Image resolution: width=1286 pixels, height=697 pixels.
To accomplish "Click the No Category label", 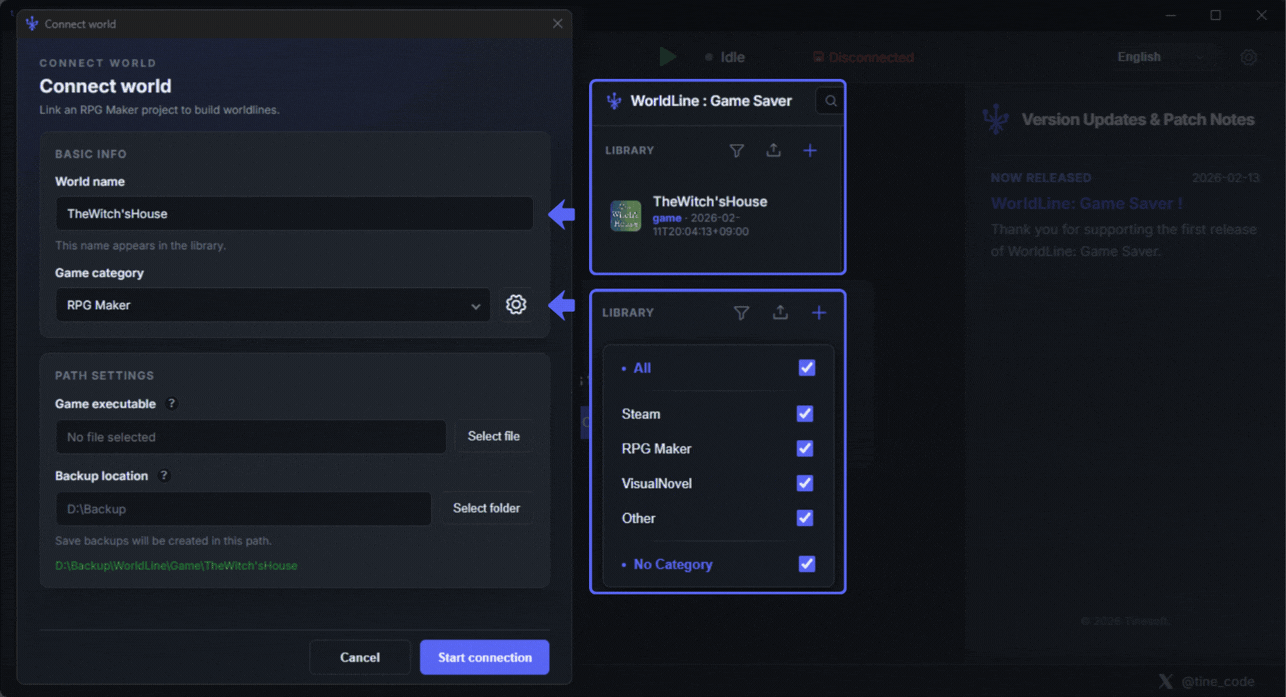I will click(x=673, y=564).
